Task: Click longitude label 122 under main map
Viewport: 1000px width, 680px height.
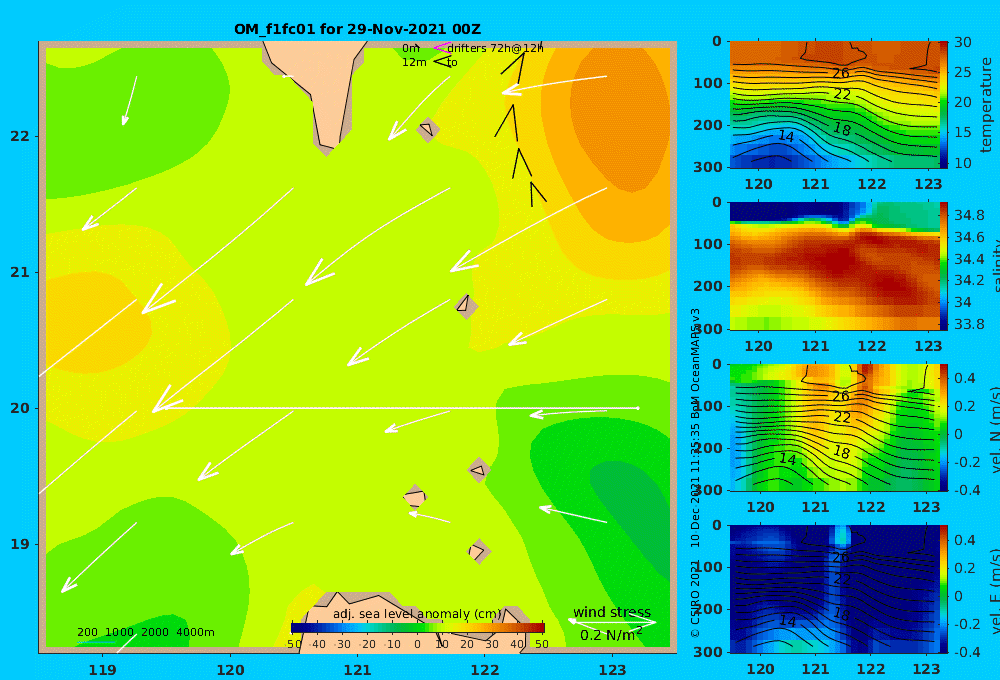Action: 485,670
